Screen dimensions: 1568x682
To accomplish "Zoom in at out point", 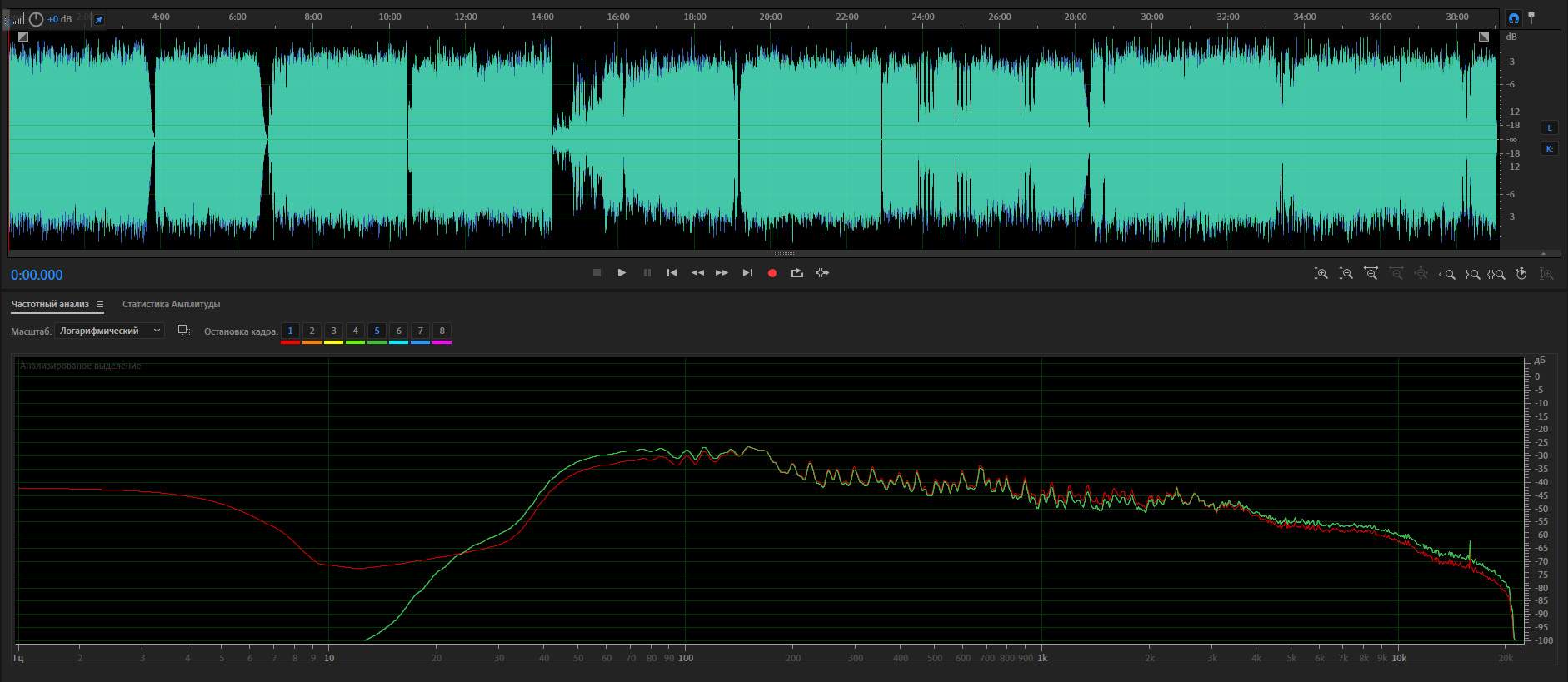I will [1472, 274].
